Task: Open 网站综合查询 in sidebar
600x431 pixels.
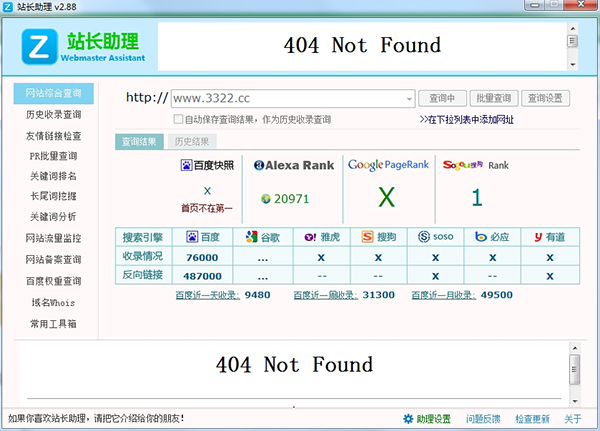Action: tap(54, 93)
